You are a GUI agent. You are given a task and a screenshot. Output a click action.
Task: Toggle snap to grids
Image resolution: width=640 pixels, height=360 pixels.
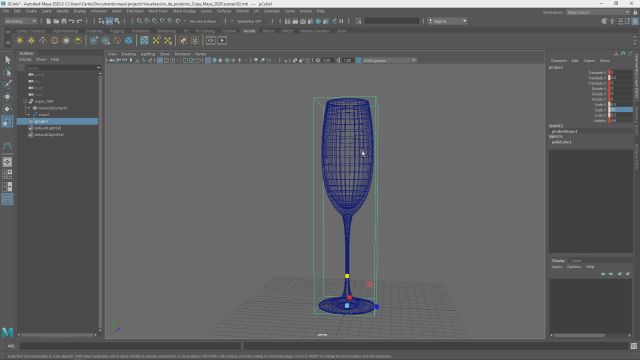[139, 21]
